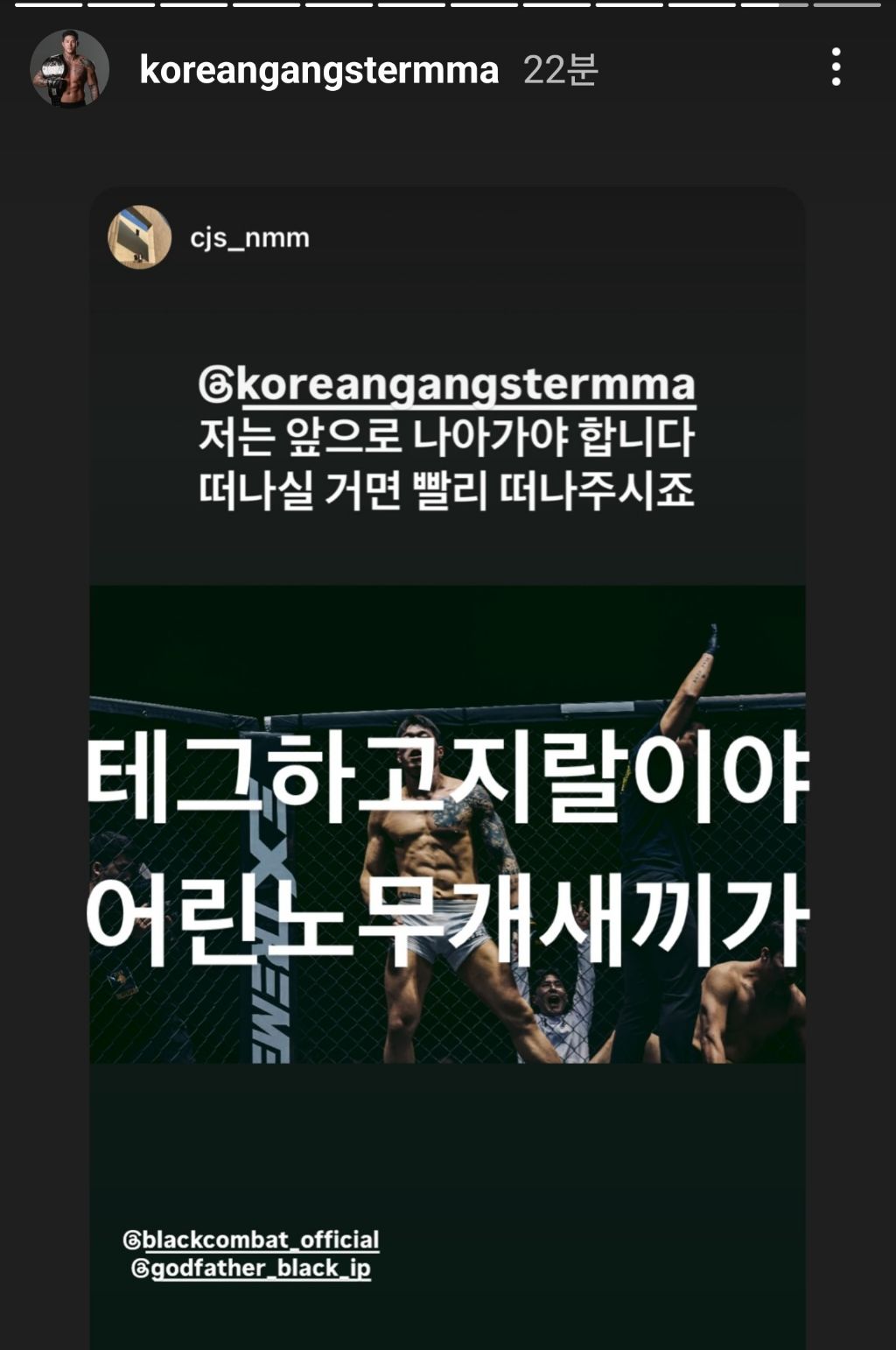The image size is (896, 1350).
Task: Tap the 22분 timestamp label
Action: 560,70
